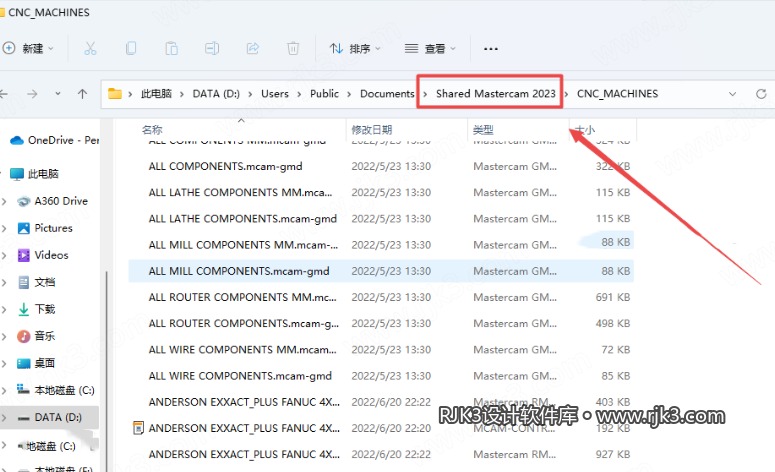
Task: Navigate to Public breadcrumb
Action: tap(324, 93)
